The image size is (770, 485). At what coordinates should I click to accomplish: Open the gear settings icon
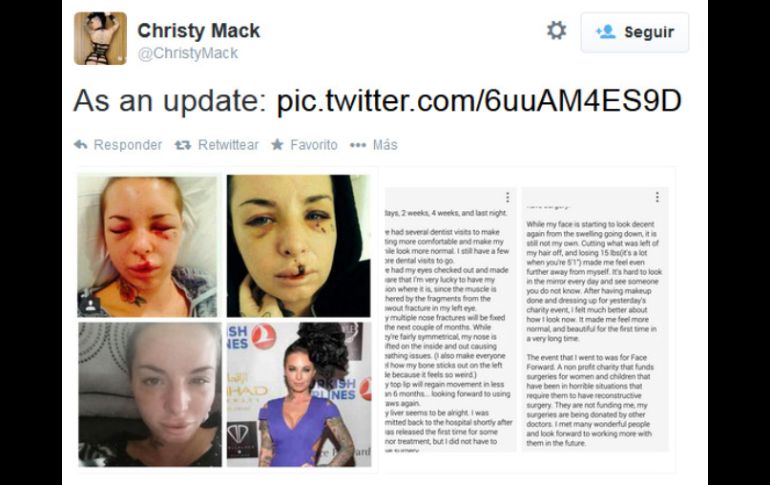(556, 31)
